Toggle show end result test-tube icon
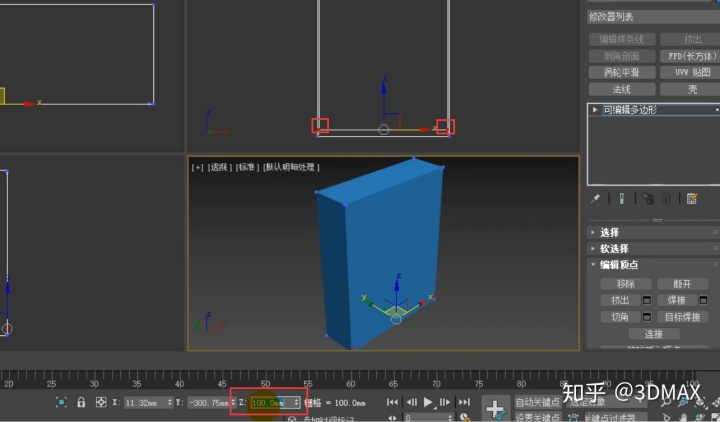Image resolution: width=720 pixels, height=422 pixels. [621, 198]
